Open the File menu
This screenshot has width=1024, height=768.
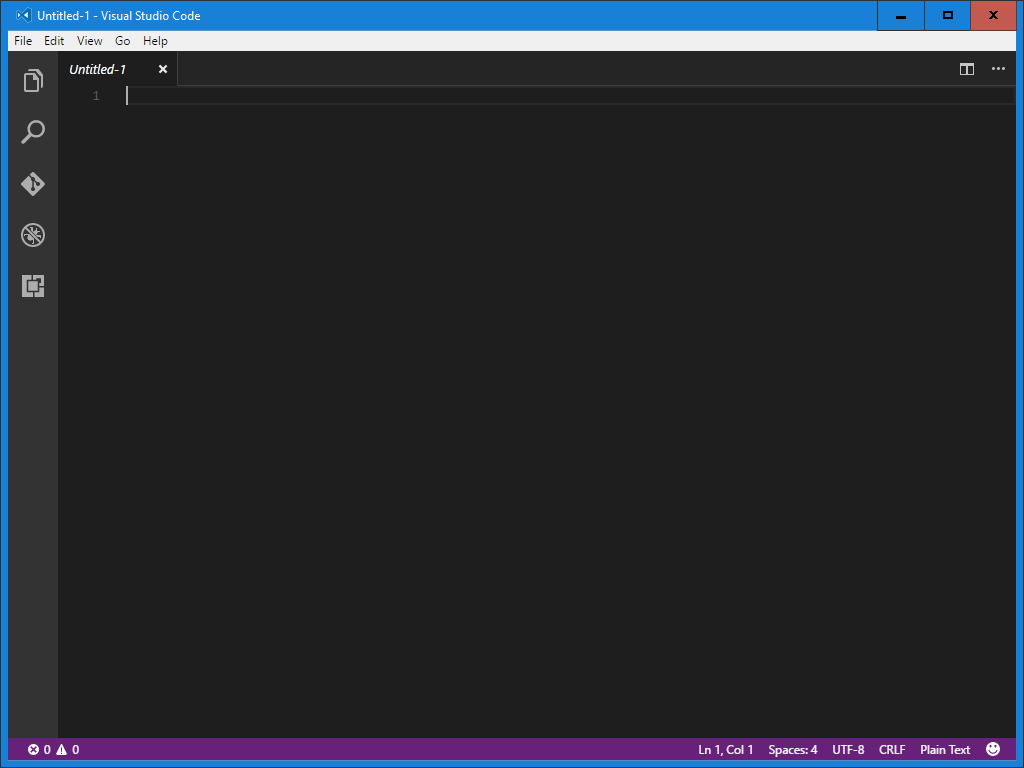22,41
